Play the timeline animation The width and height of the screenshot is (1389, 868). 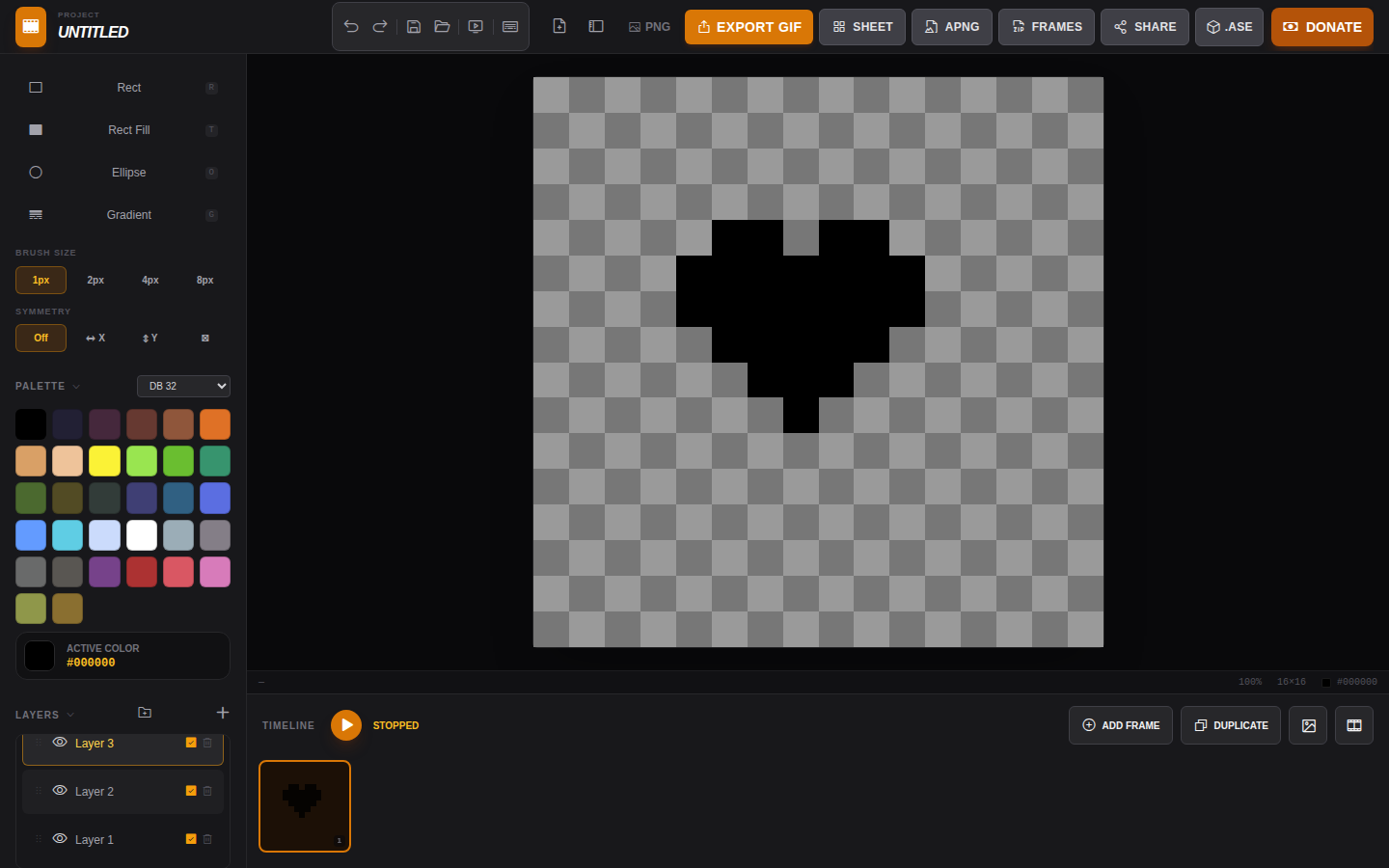coord(346,725)
